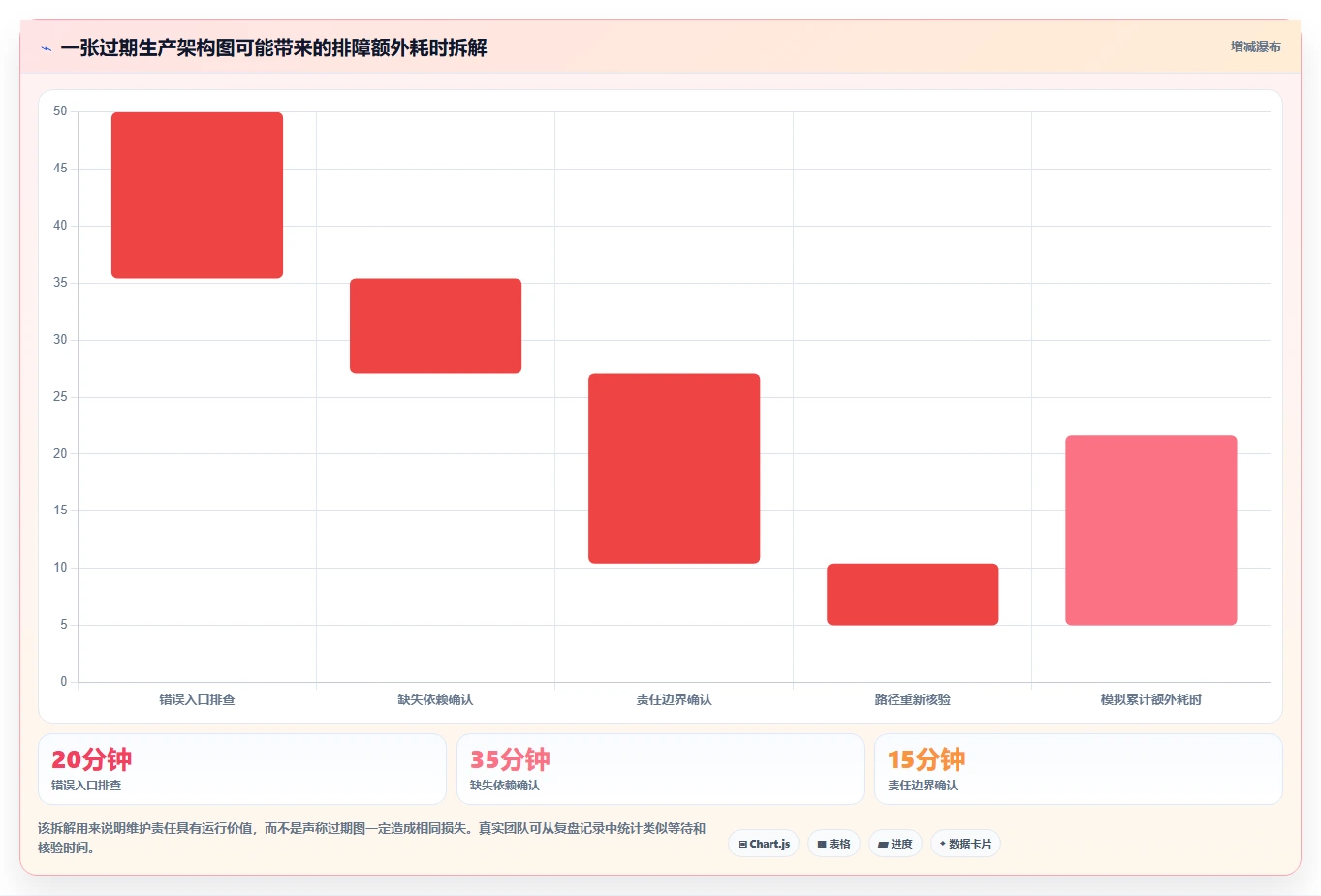Click the x-axis label 路径重新核验
The image size is (1321, 896).
pos(912,699)
